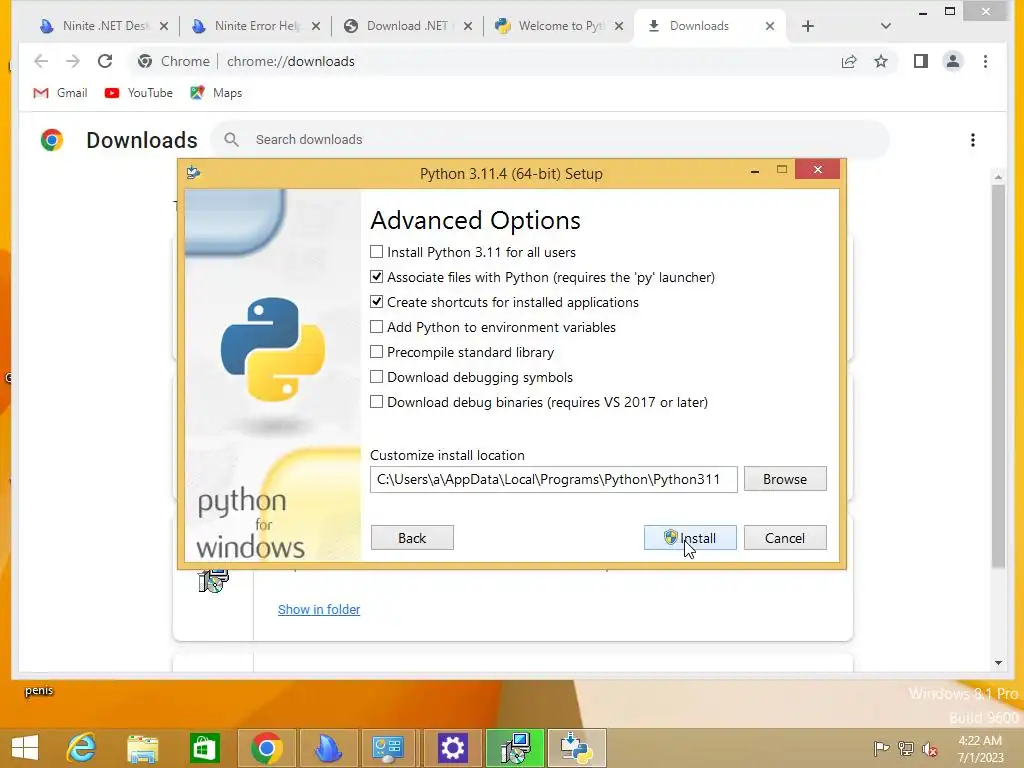Click Python setup title bar icon
The width and height of the screenshot is (1024, 768).
click(x=193, y=173)
